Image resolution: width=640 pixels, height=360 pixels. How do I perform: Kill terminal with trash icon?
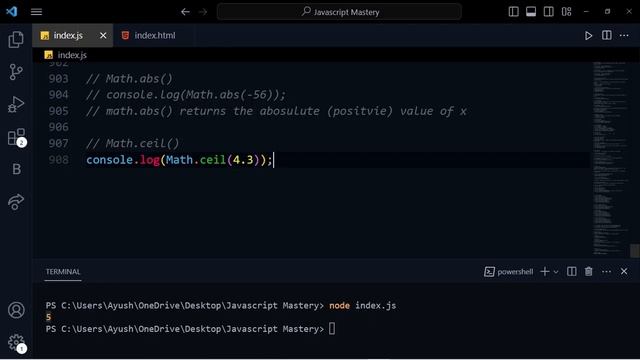(x=589, y=271)
